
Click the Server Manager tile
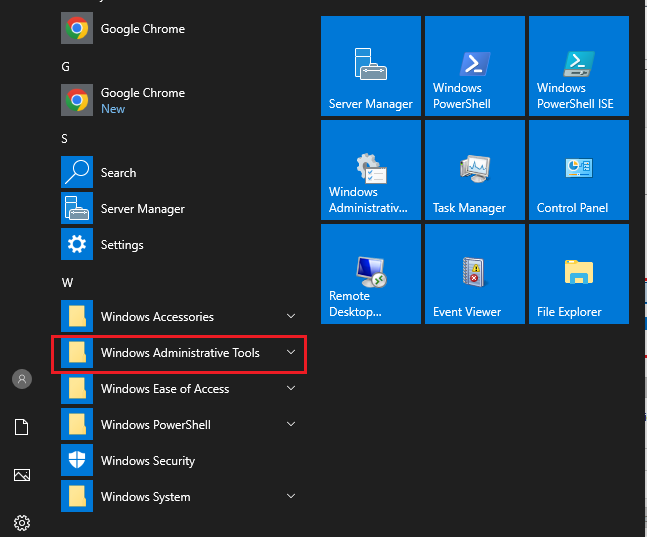point(371,66)
